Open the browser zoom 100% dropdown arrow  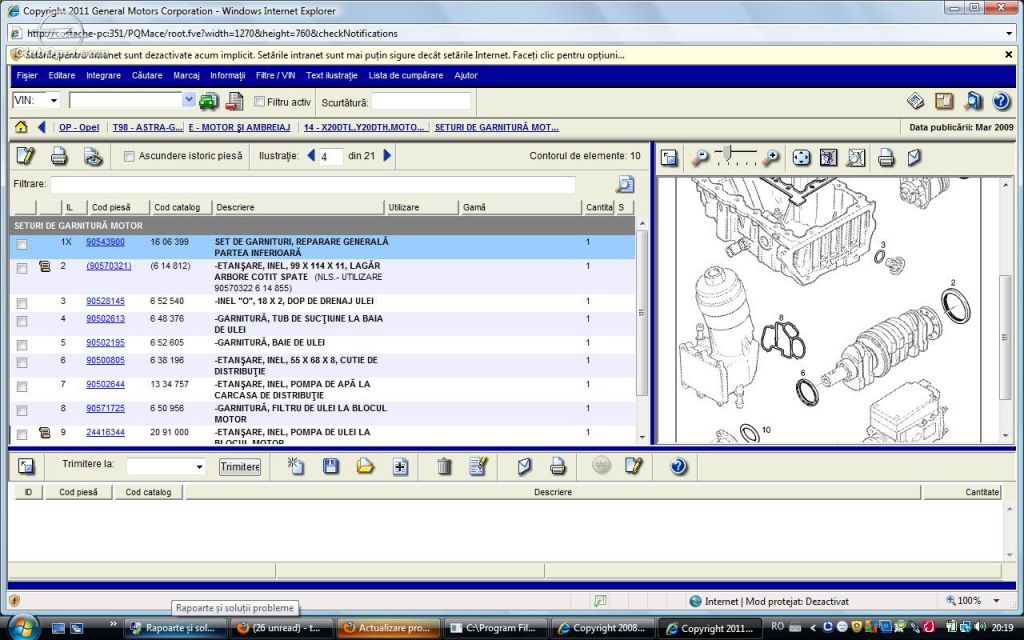pyautogui.click(x=997, y=601)
